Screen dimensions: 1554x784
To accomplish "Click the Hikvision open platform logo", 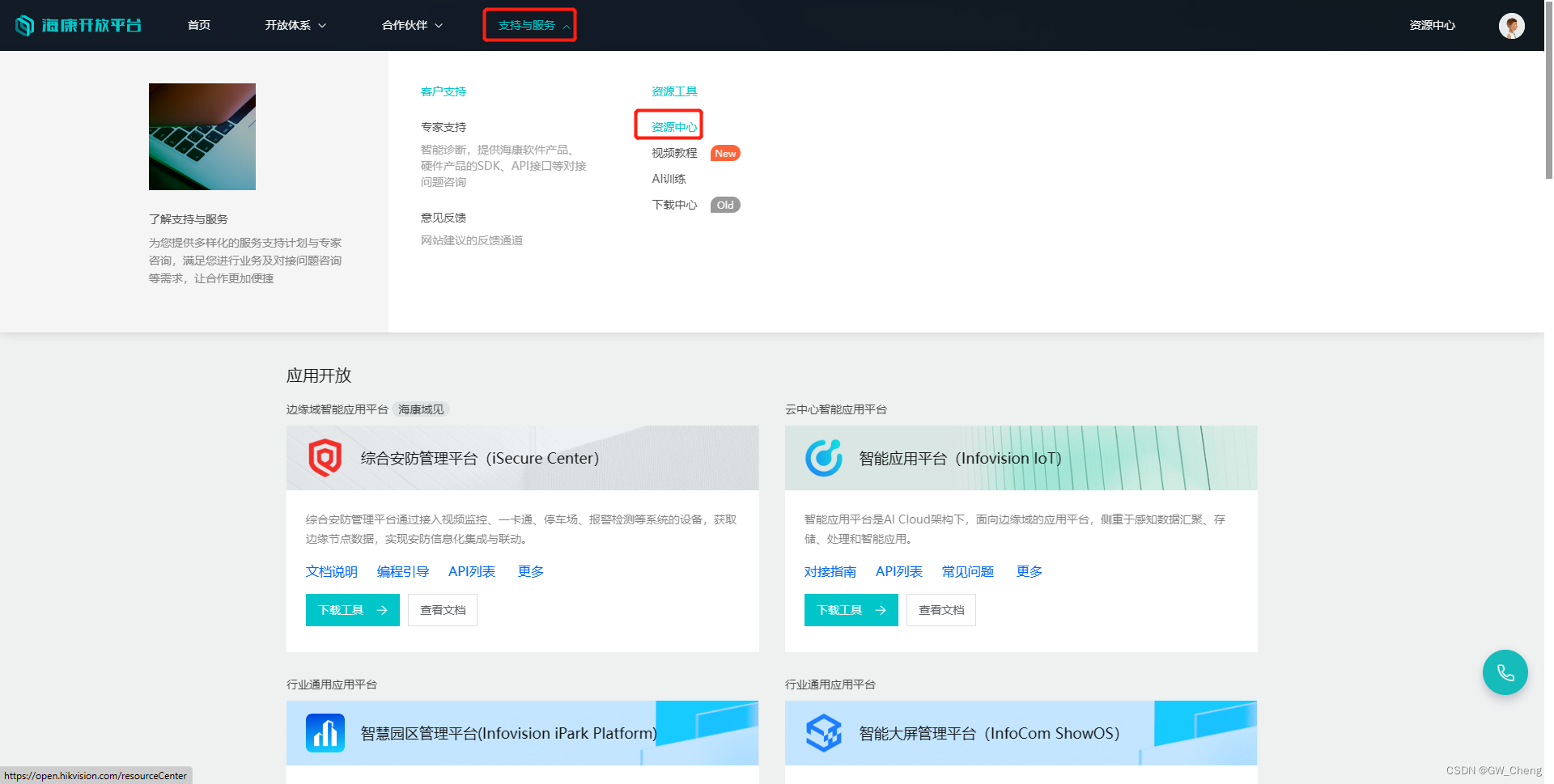I will click(79, 25).
